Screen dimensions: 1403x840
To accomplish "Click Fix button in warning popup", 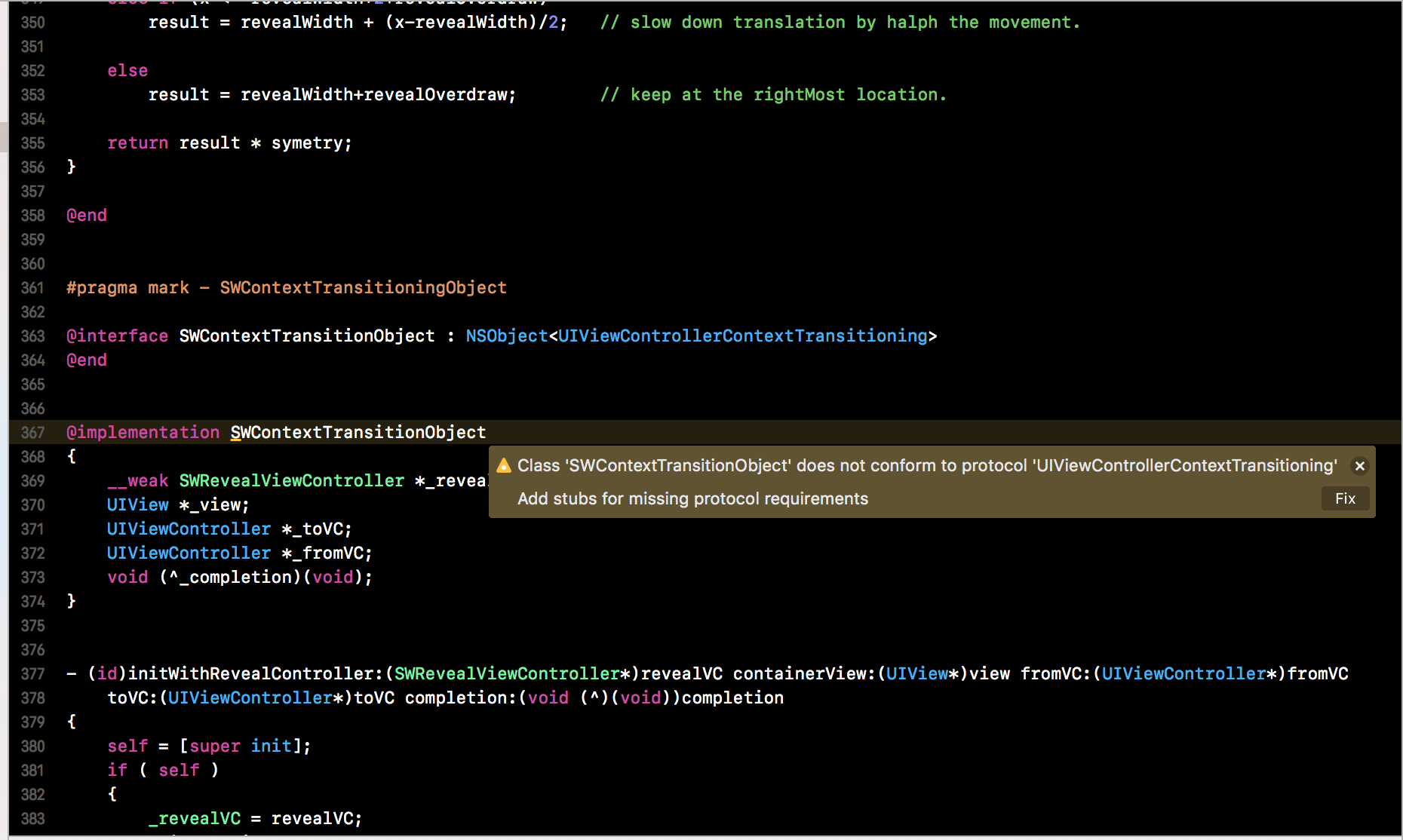I will (x=1345, y=498).
